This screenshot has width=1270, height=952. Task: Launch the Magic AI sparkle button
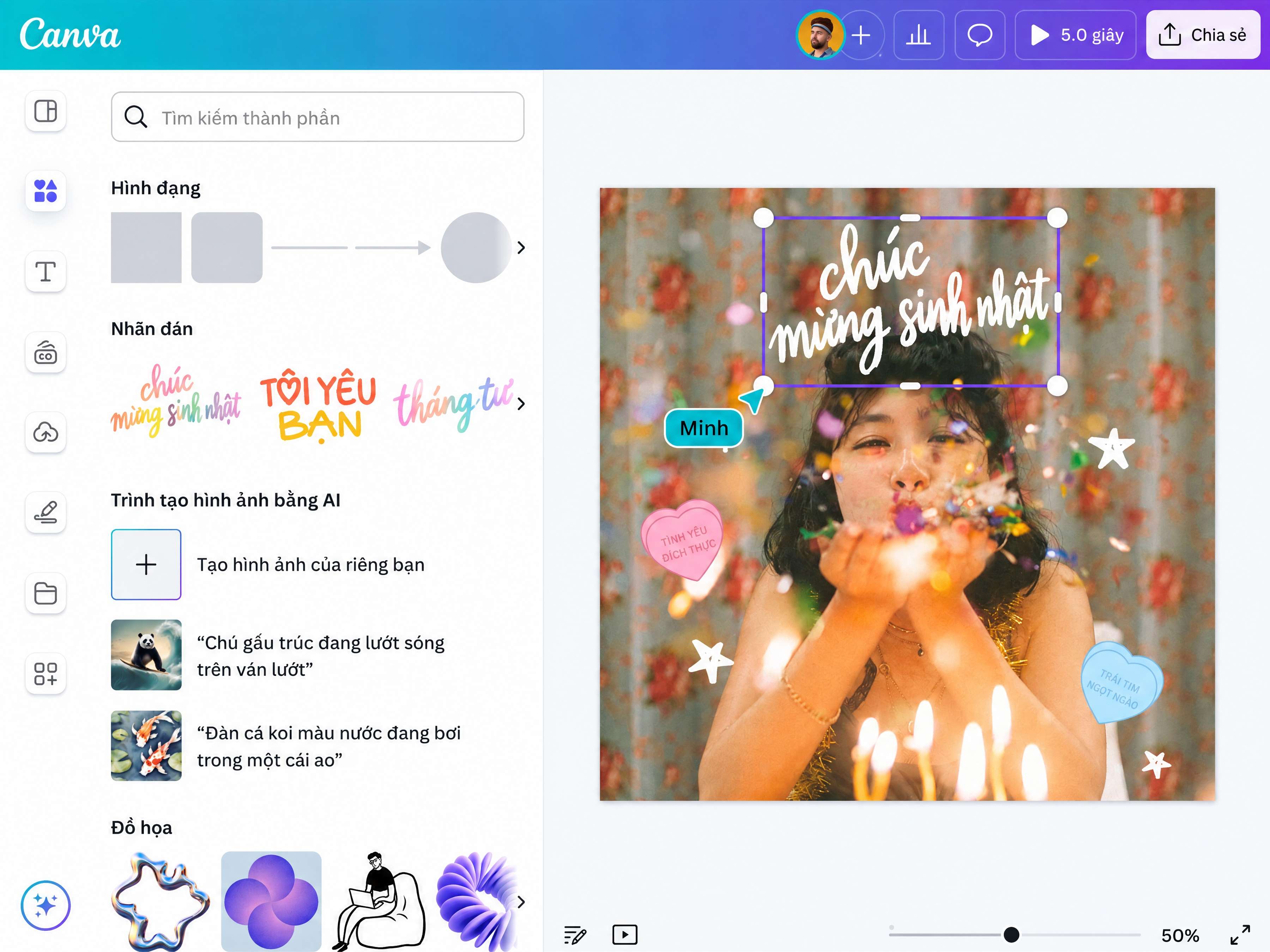tap(46, 905)
